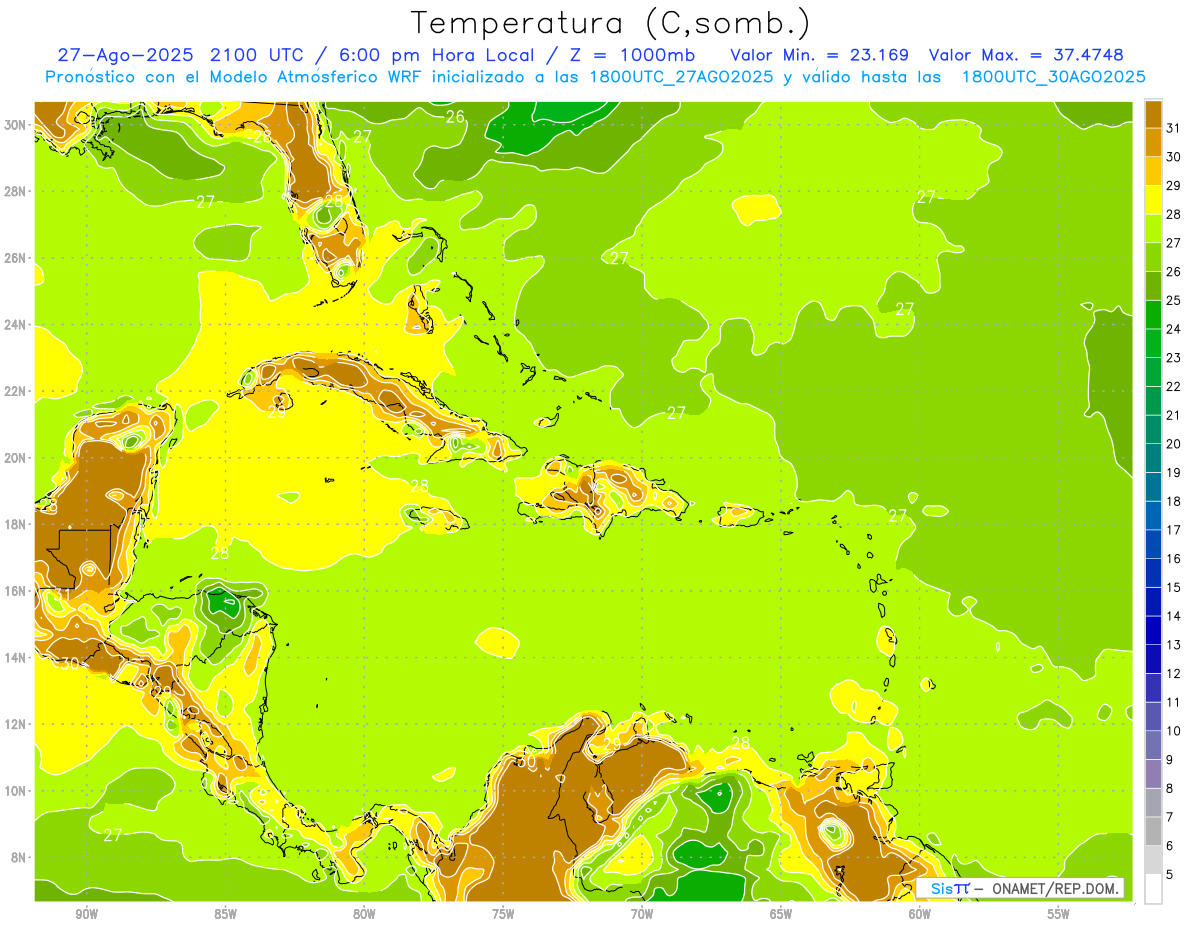Click the color scale label "31"
Viewport: 1200px width, 927px height.
pos(1174,128)
